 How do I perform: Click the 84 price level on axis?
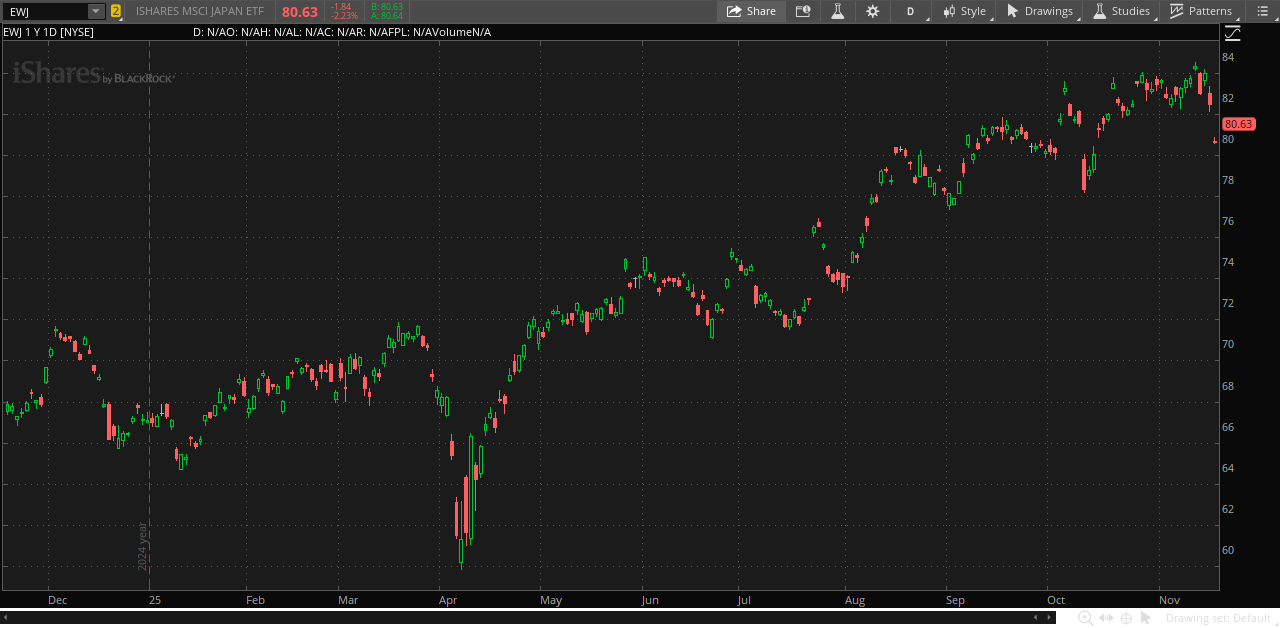[1227, 57]
